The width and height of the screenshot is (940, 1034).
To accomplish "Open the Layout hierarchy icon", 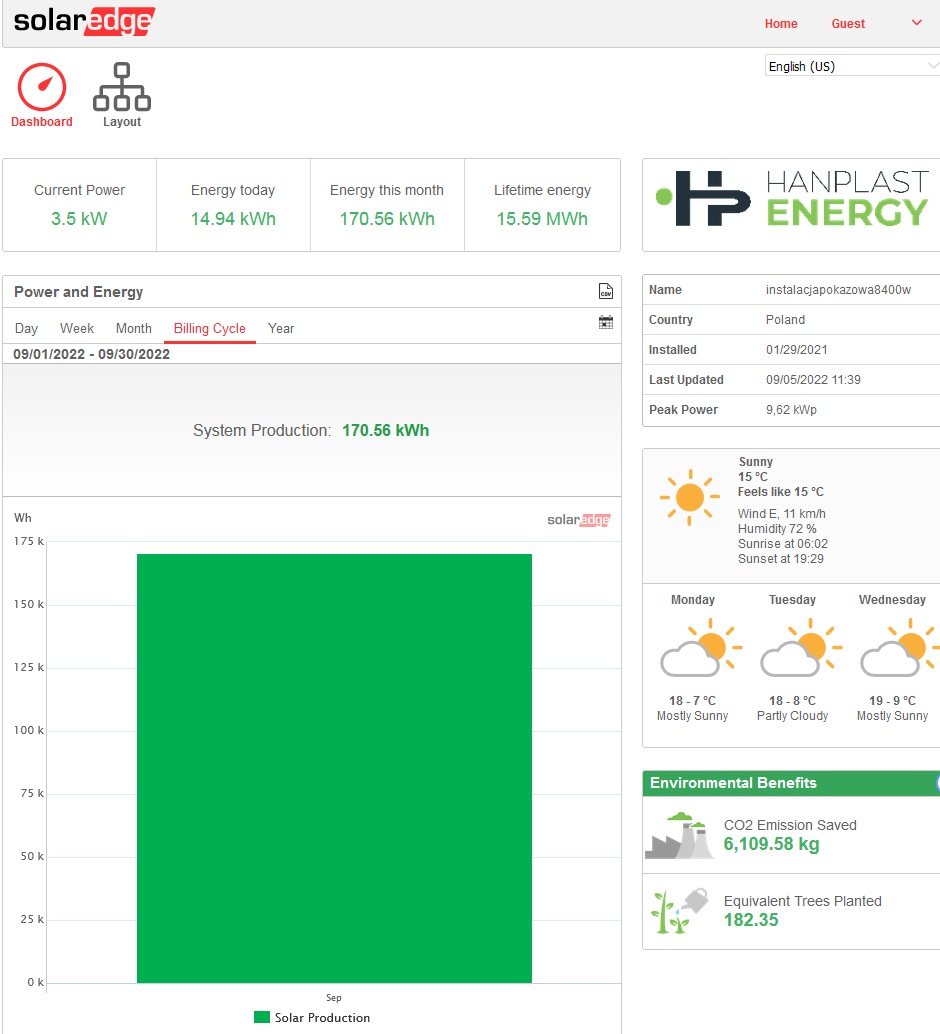I will [x=122, y=88].
